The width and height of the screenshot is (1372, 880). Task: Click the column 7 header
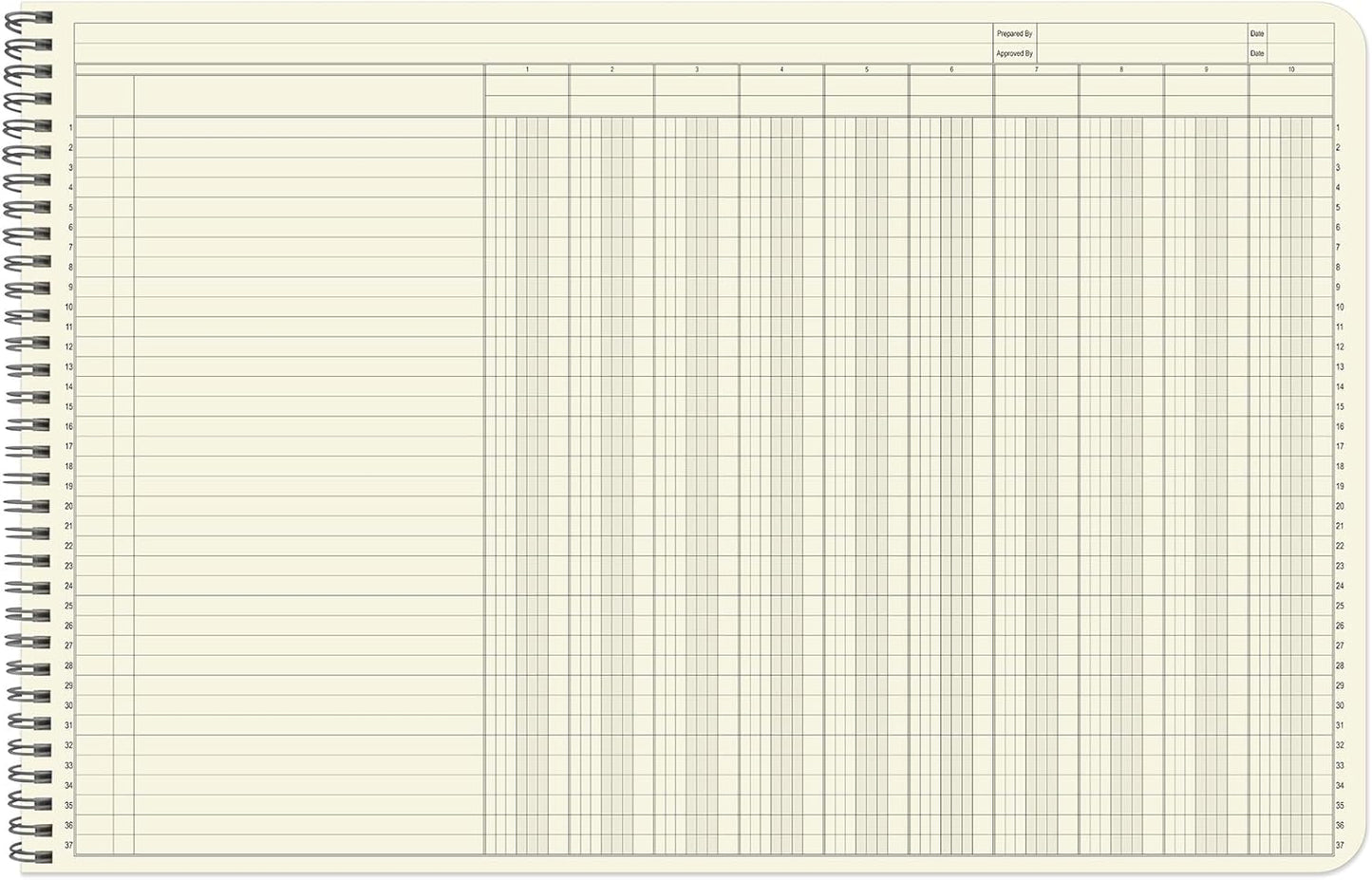pos(1035,69)
